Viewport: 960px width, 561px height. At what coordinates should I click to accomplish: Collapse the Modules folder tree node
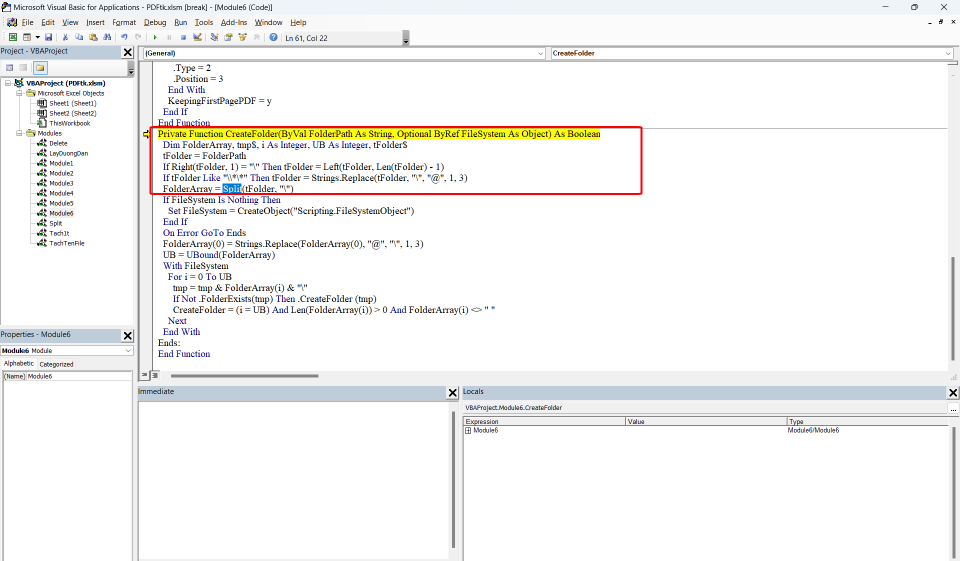pos(19,133)
